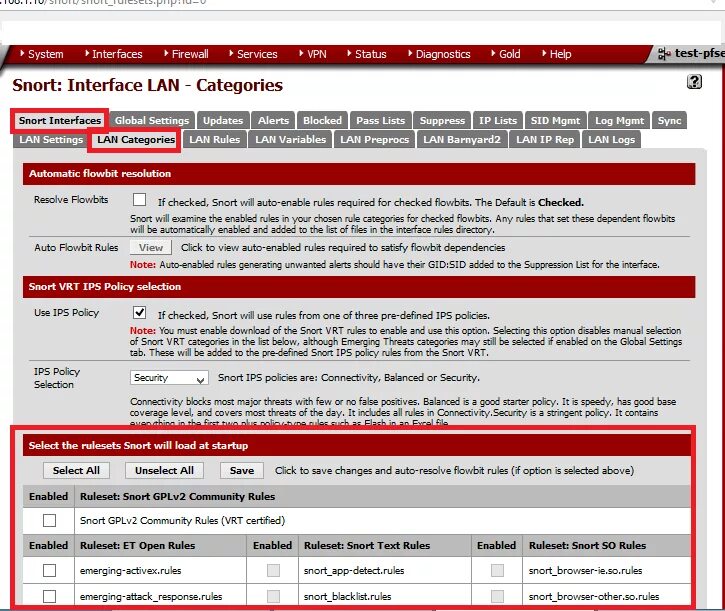Viewport: 725px width, 611px height.
Task: Switch to the LAN Variables tab
Action: pos(290,140)
